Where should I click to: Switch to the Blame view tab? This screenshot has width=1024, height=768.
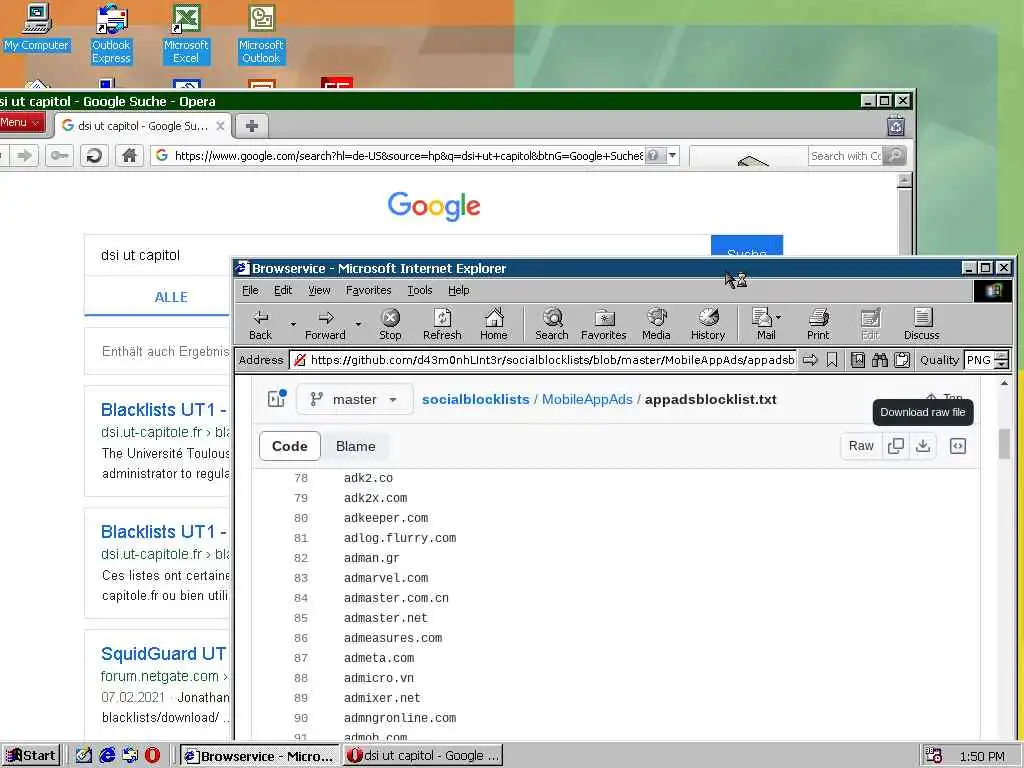click(355, 446)
